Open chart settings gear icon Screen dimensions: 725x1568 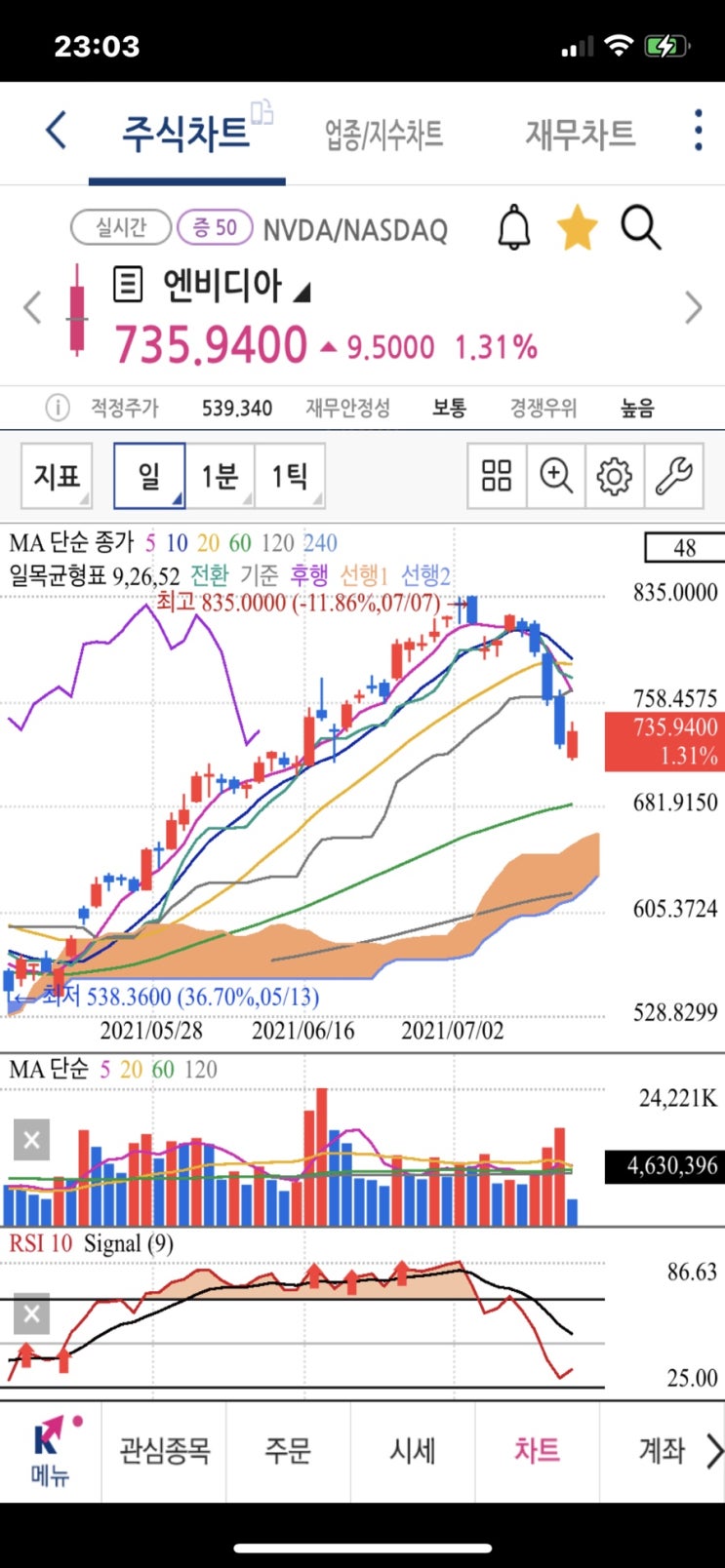[615, 476]
